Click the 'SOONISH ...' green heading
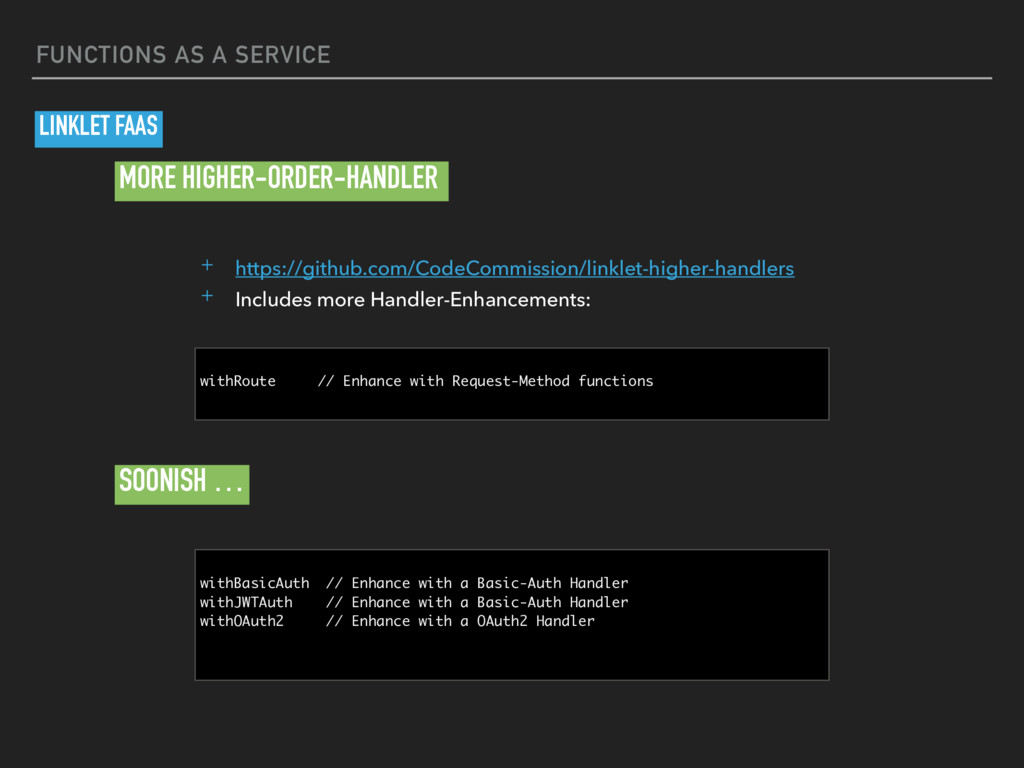This screenshot has width=1024, height=768. click(182, 484)
